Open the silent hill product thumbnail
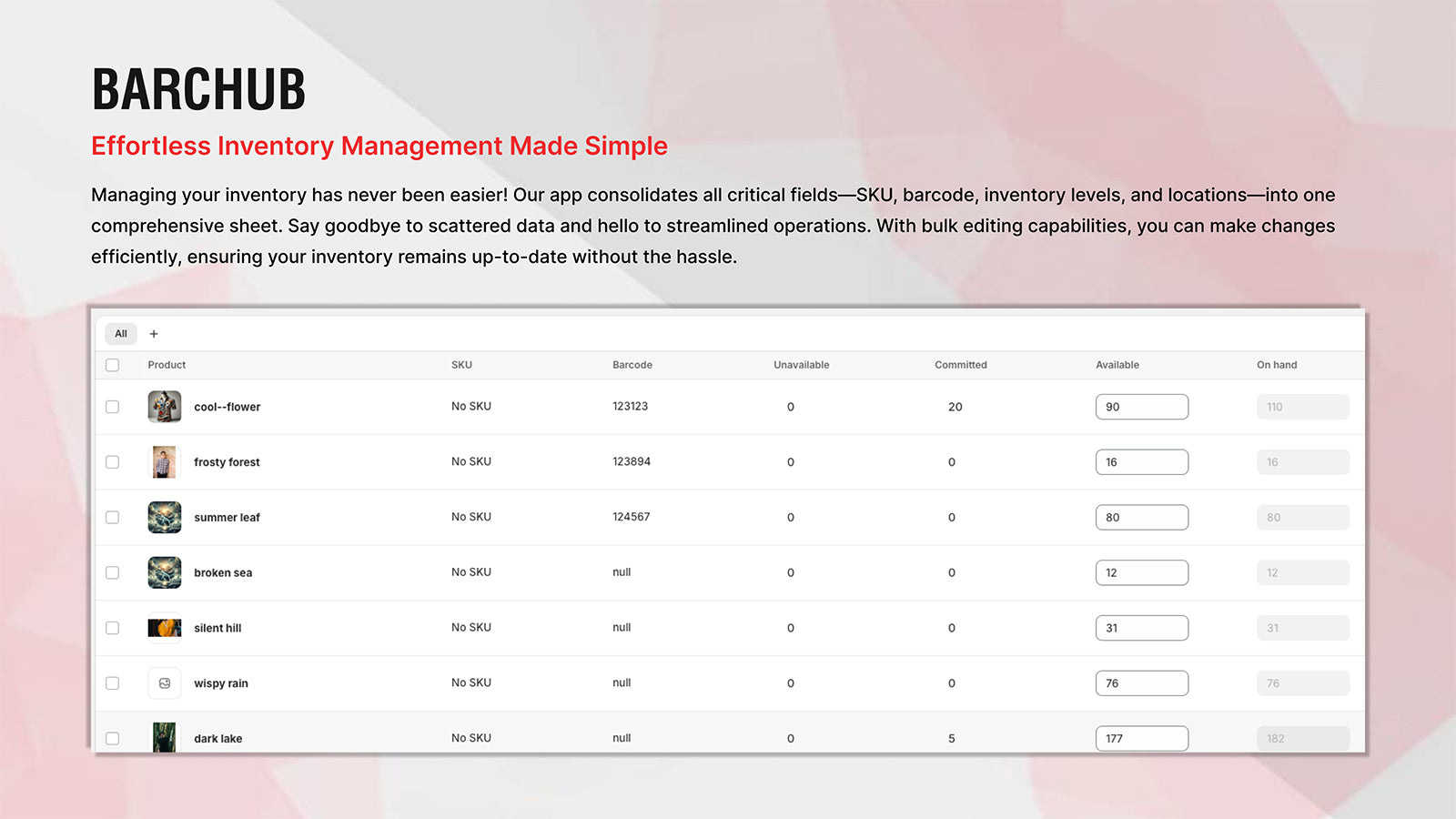1456x819 pixels. pyautogui.click(x=165, y=628)
